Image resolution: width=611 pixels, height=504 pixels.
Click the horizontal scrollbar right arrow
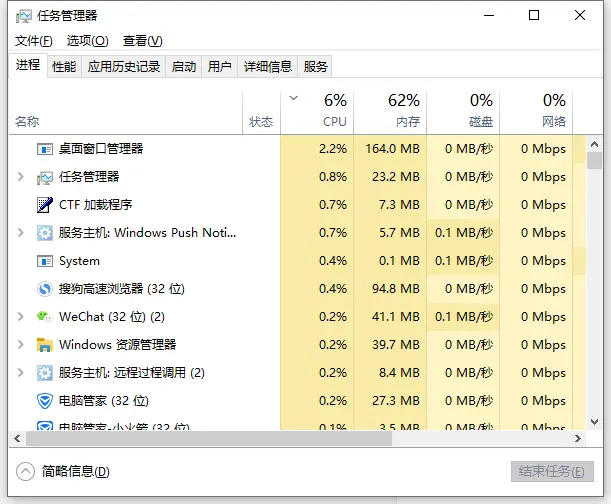point(578,439)
